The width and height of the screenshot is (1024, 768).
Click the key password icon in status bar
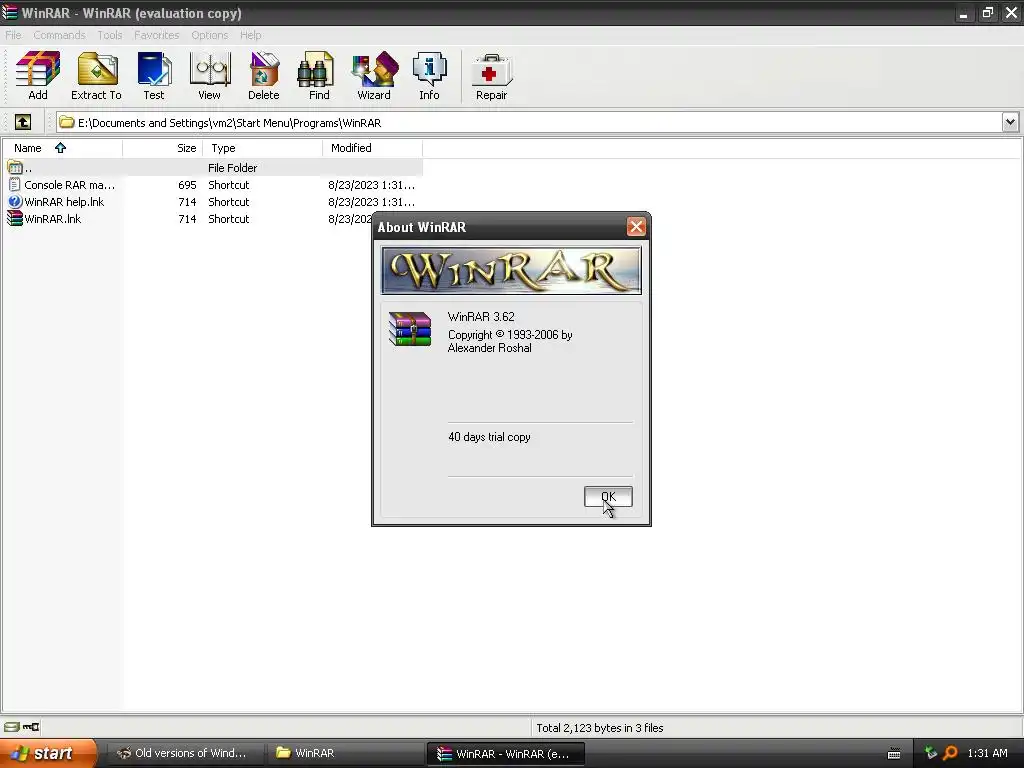(x=31, y=727)
